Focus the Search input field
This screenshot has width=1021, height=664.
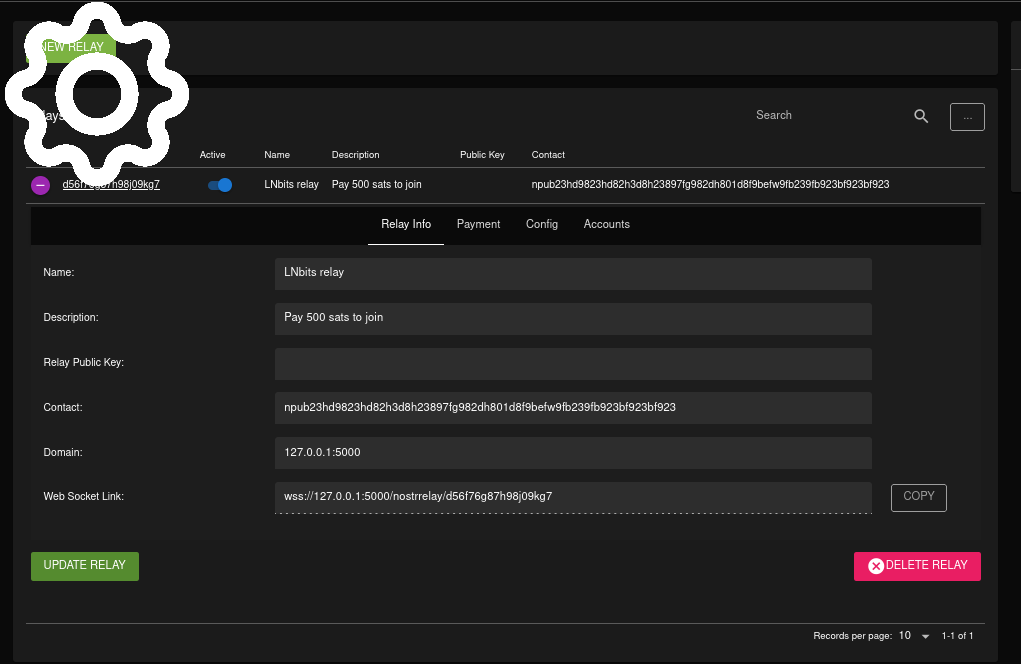pos(825,116)
